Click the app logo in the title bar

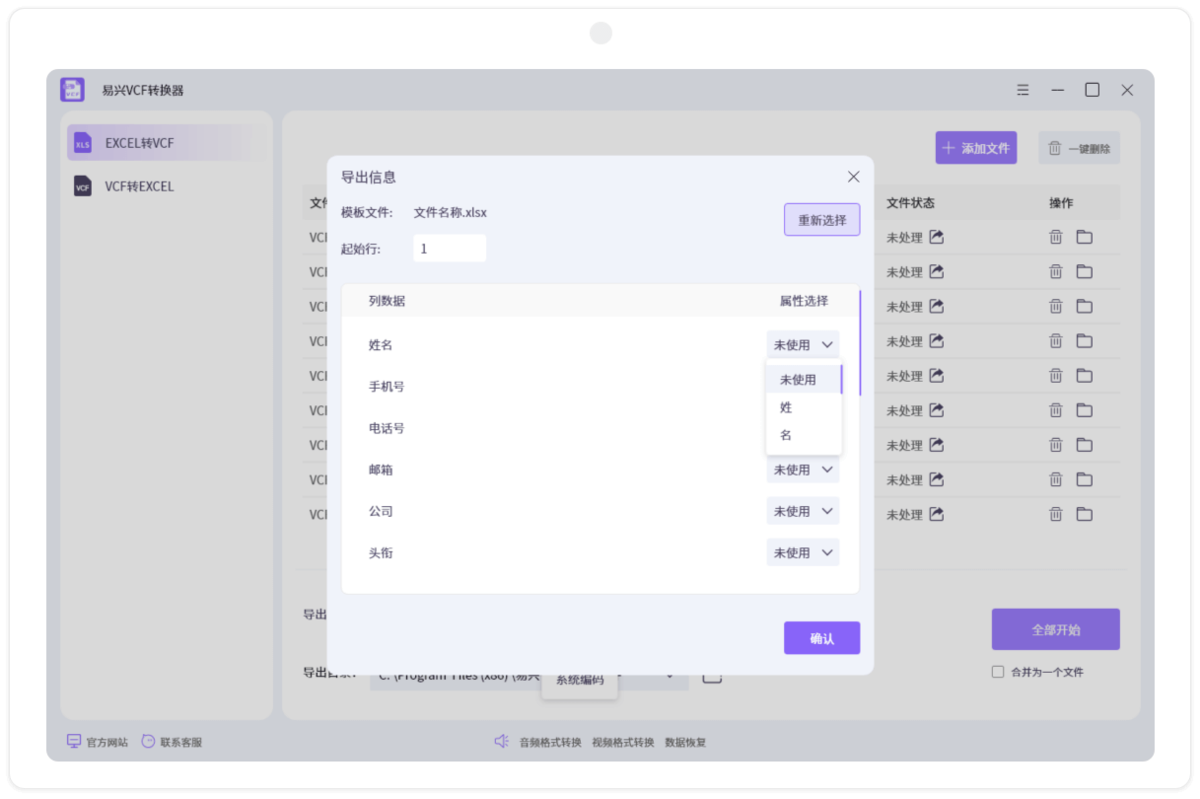(71, 89)
